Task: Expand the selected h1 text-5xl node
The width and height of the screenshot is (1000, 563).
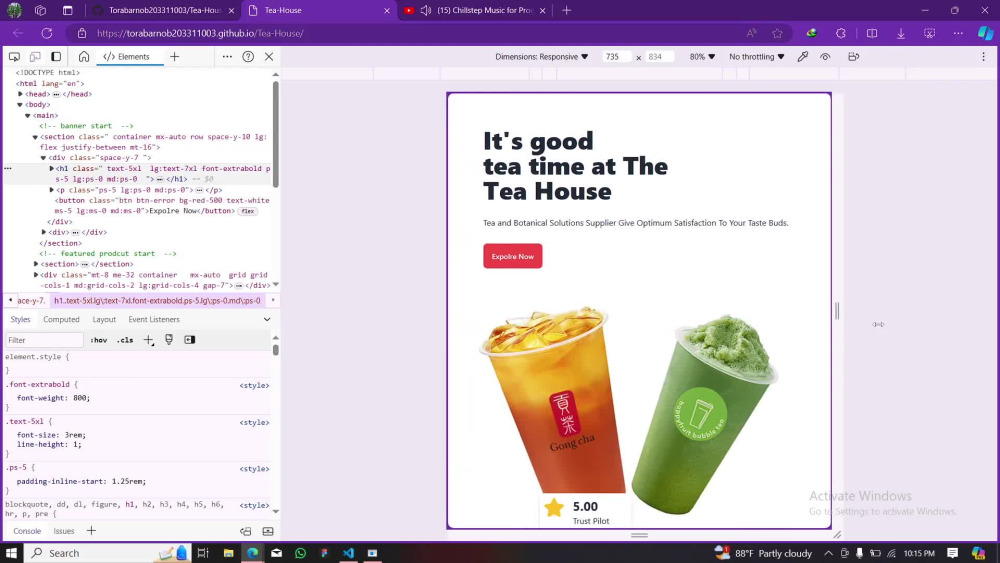Action: [x=52, y=168]
